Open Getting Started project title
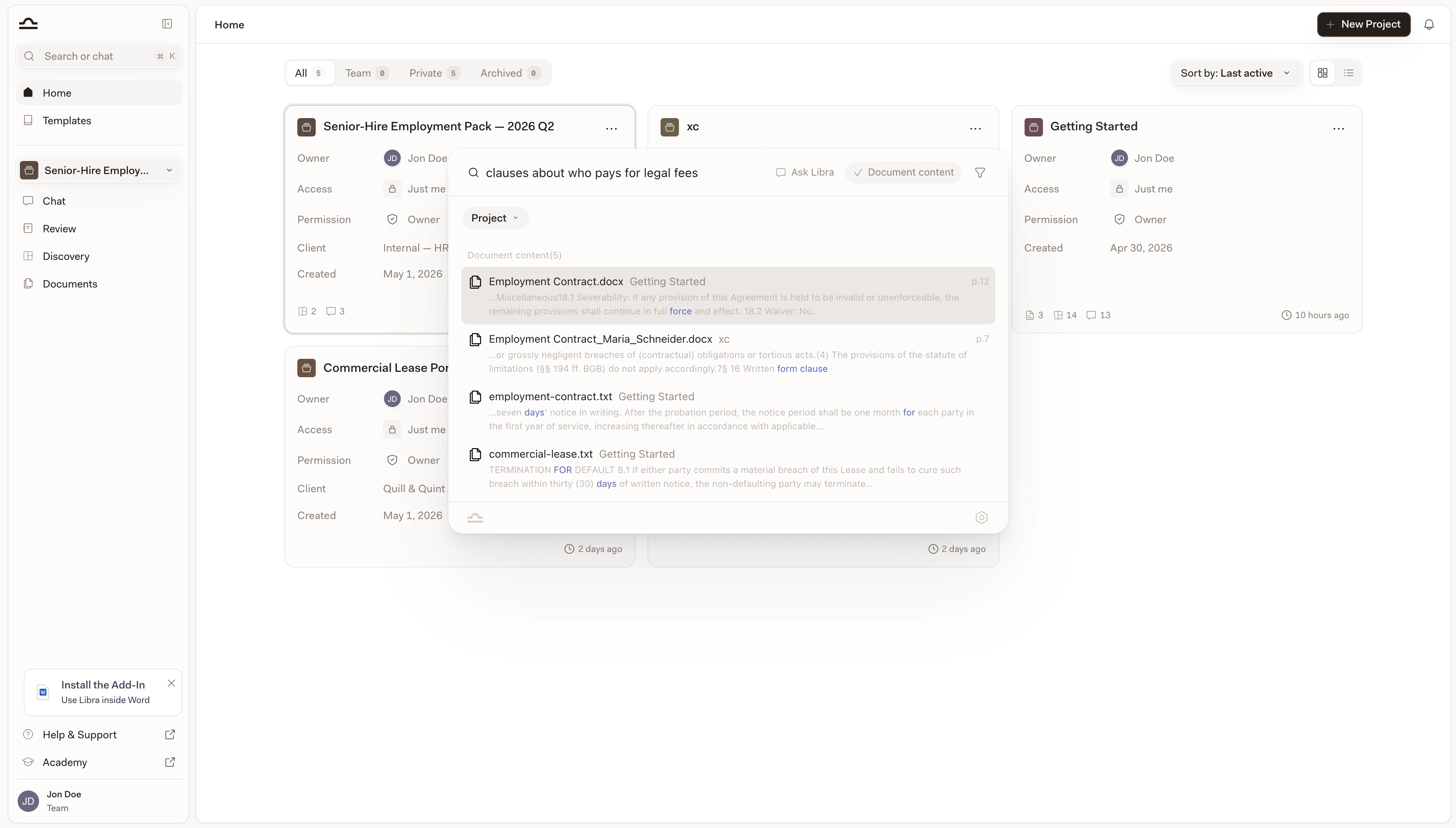This screenshot has height=828, width=1456. coord(1094,126)
